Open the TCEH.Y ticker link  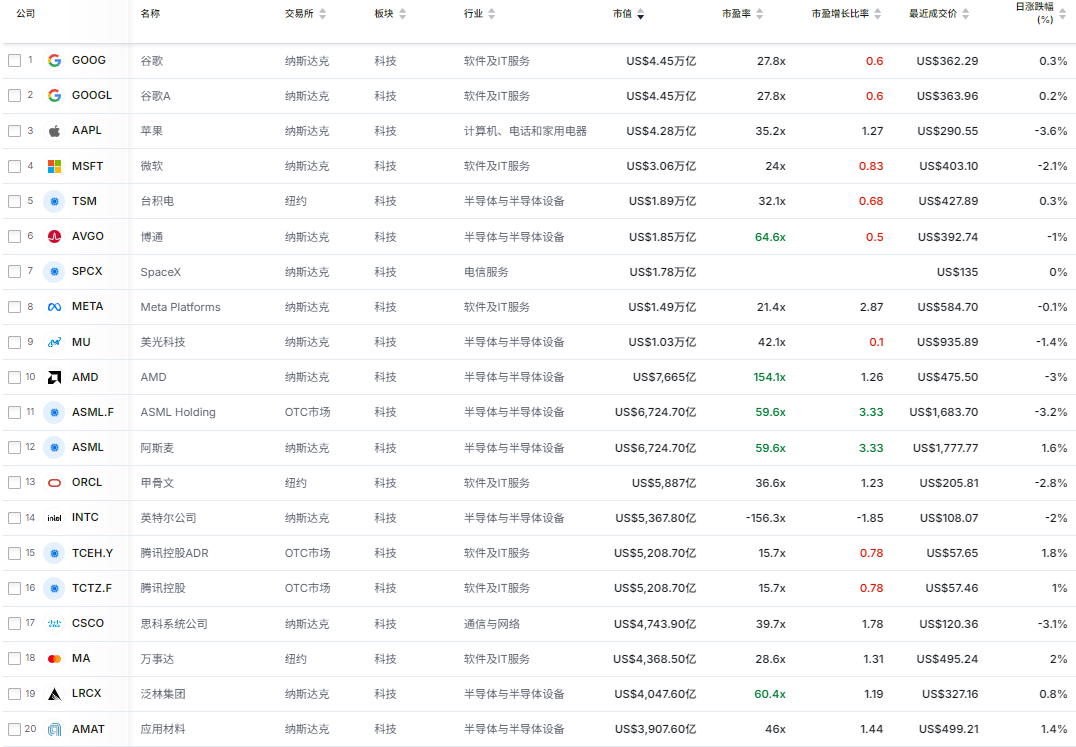coord(93,553)
